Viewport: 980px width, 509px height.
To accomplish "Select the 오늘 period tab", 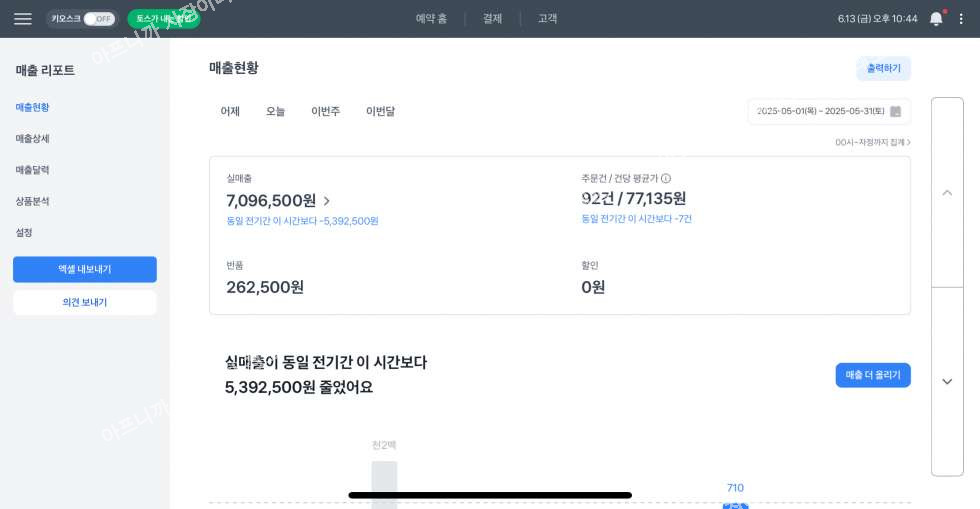I will point(276,111).
